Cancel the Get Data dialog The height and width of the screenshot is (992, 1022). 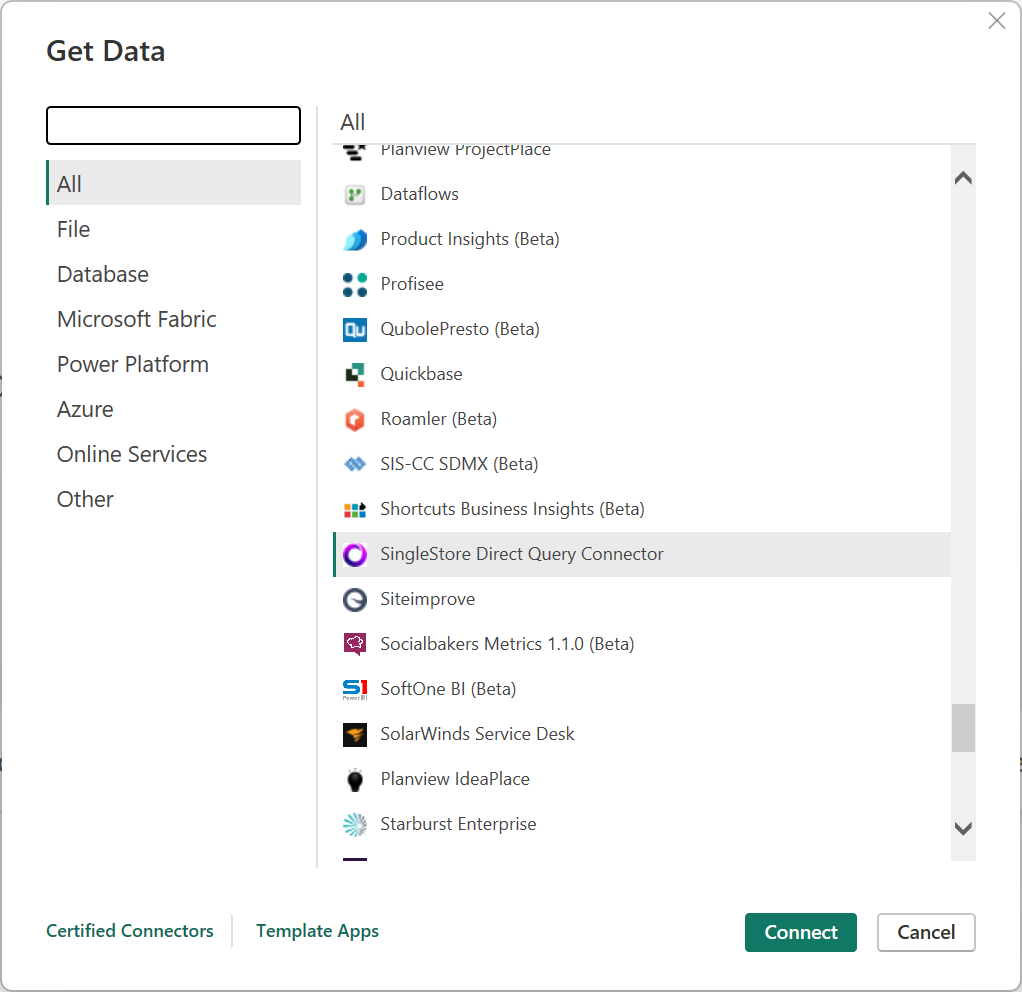point(925,932)
